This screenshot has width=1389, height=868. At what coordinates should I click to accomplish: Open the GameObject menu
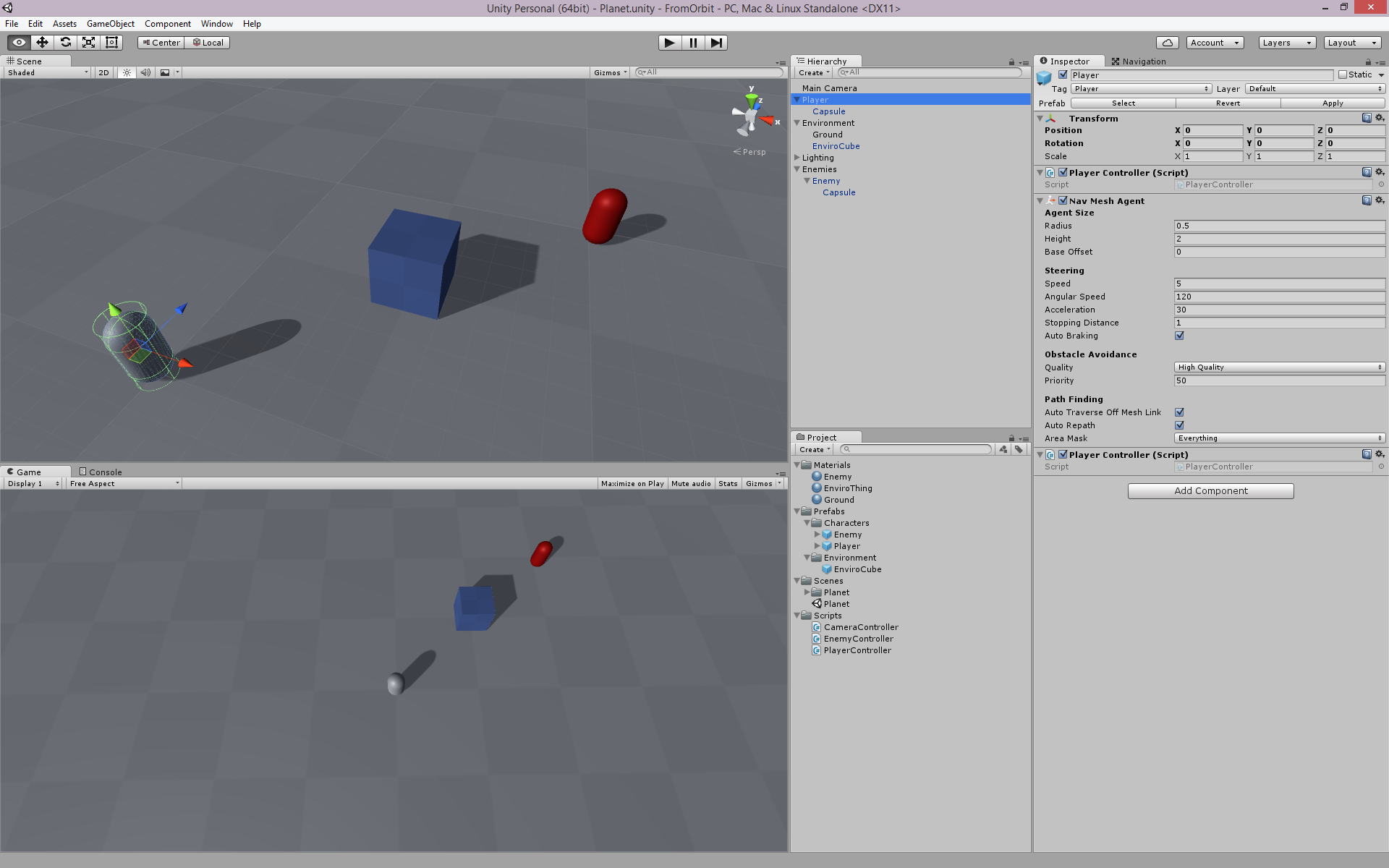tap(110, 24)
